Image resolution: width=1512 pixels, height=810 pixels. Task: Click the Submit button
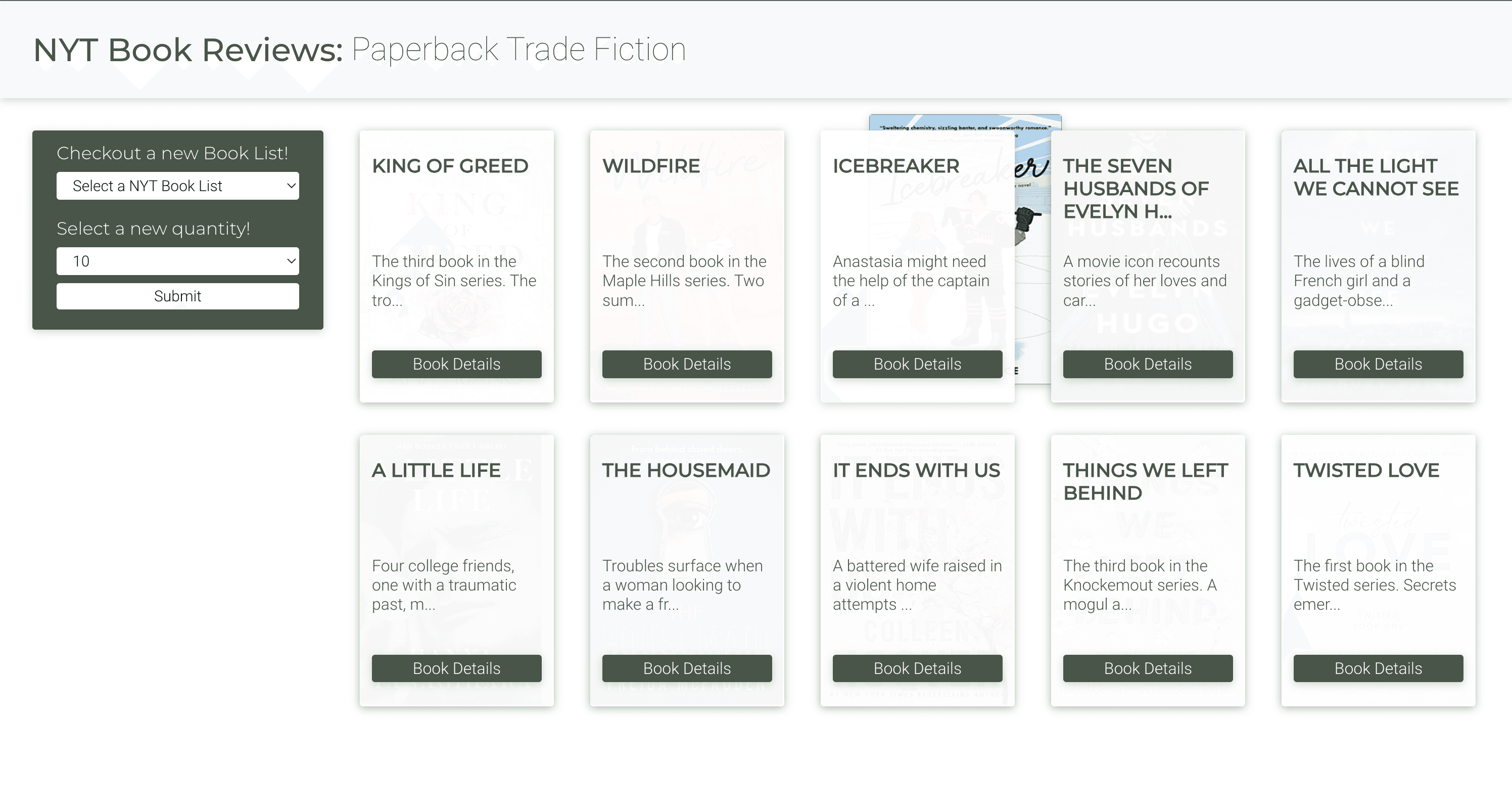(177, 296)
